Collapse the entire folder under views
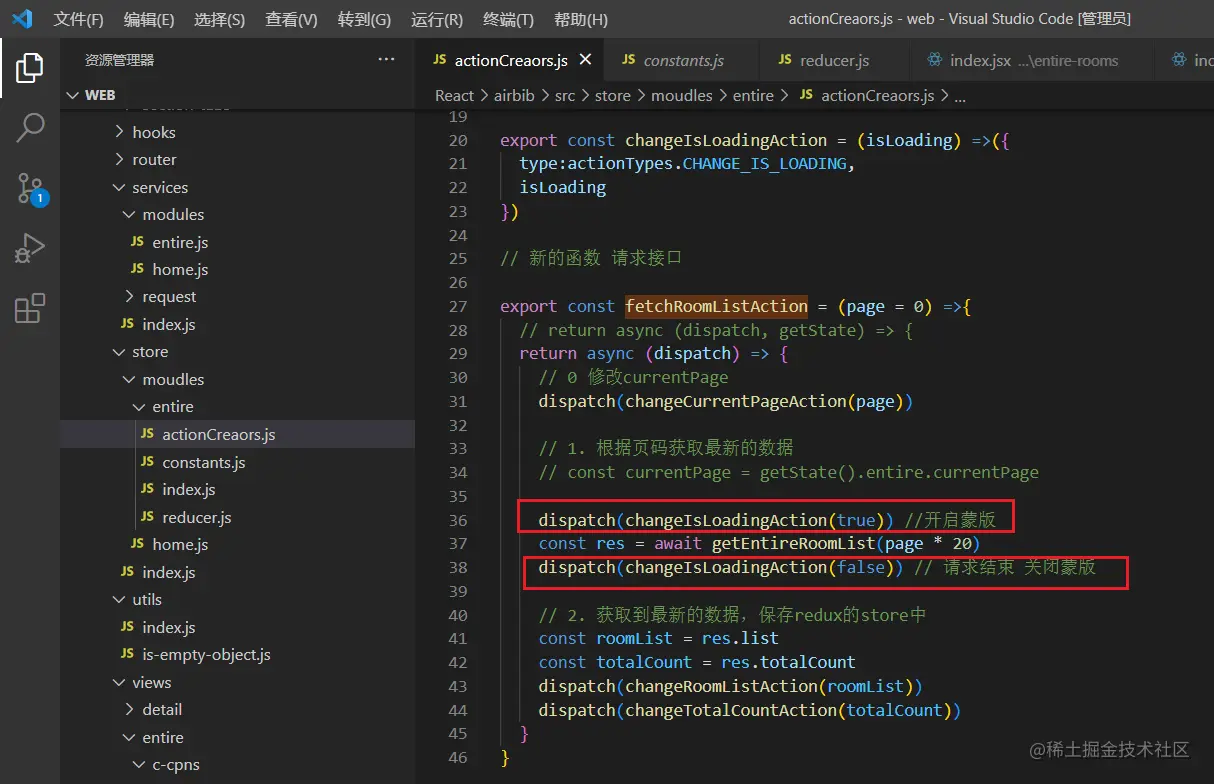 (x=237, y=737)
